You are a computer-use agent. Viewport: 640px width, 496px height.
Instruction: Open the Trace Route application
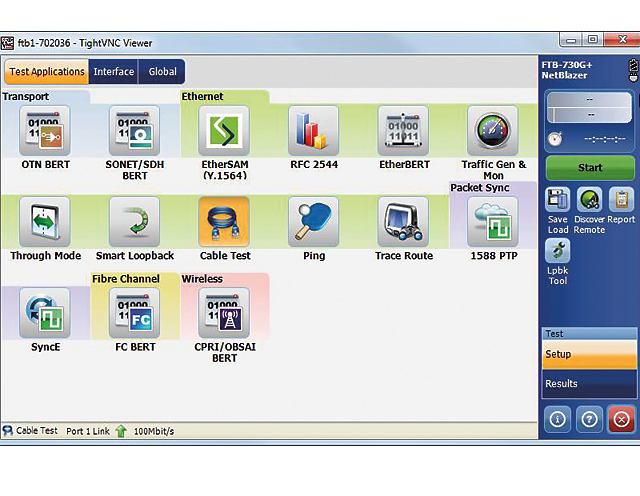pyautogui.click(x=403, y=222)
